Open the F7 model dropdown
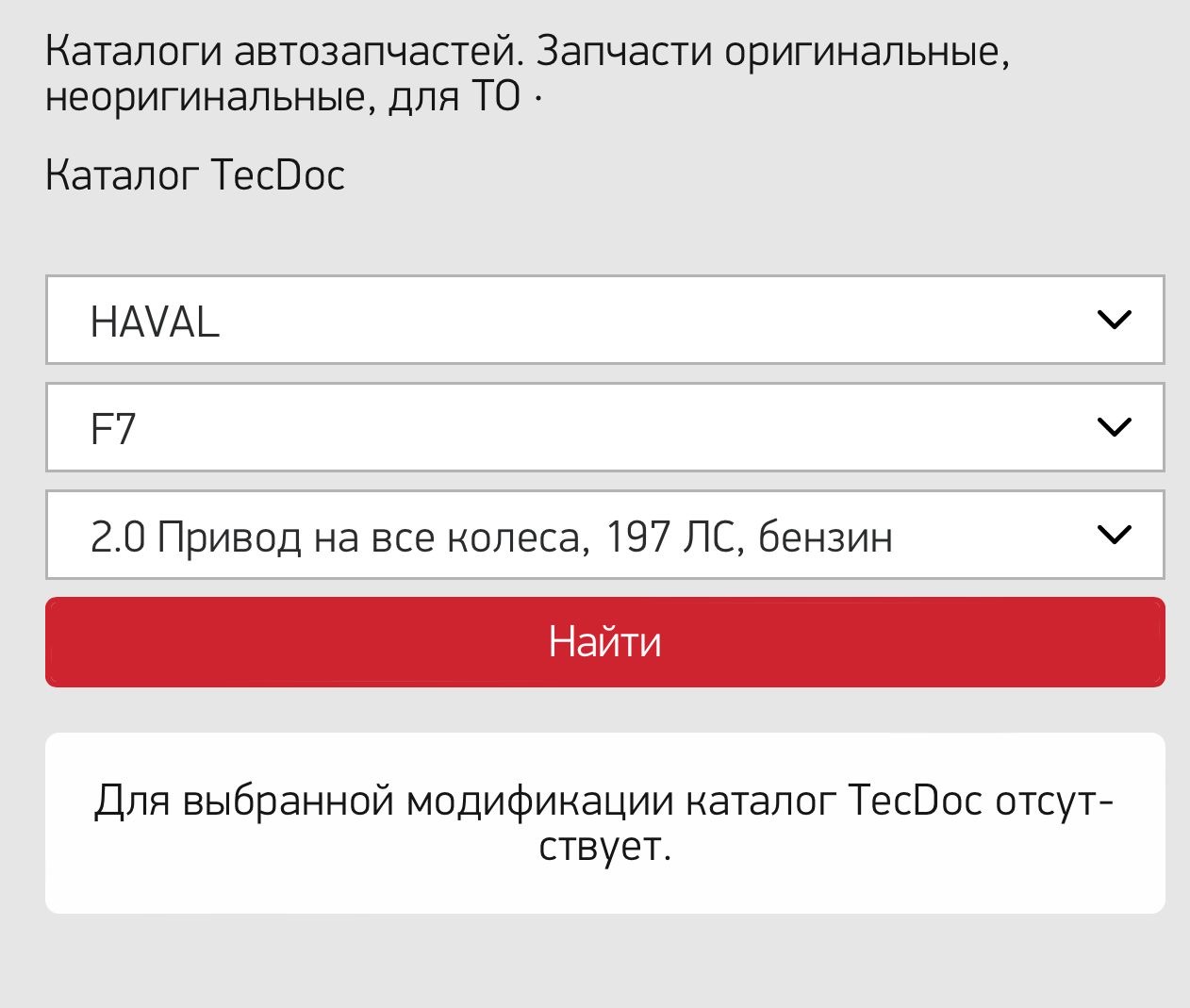The height and width of the screenshot is (1008, 1190). point(603,427)
